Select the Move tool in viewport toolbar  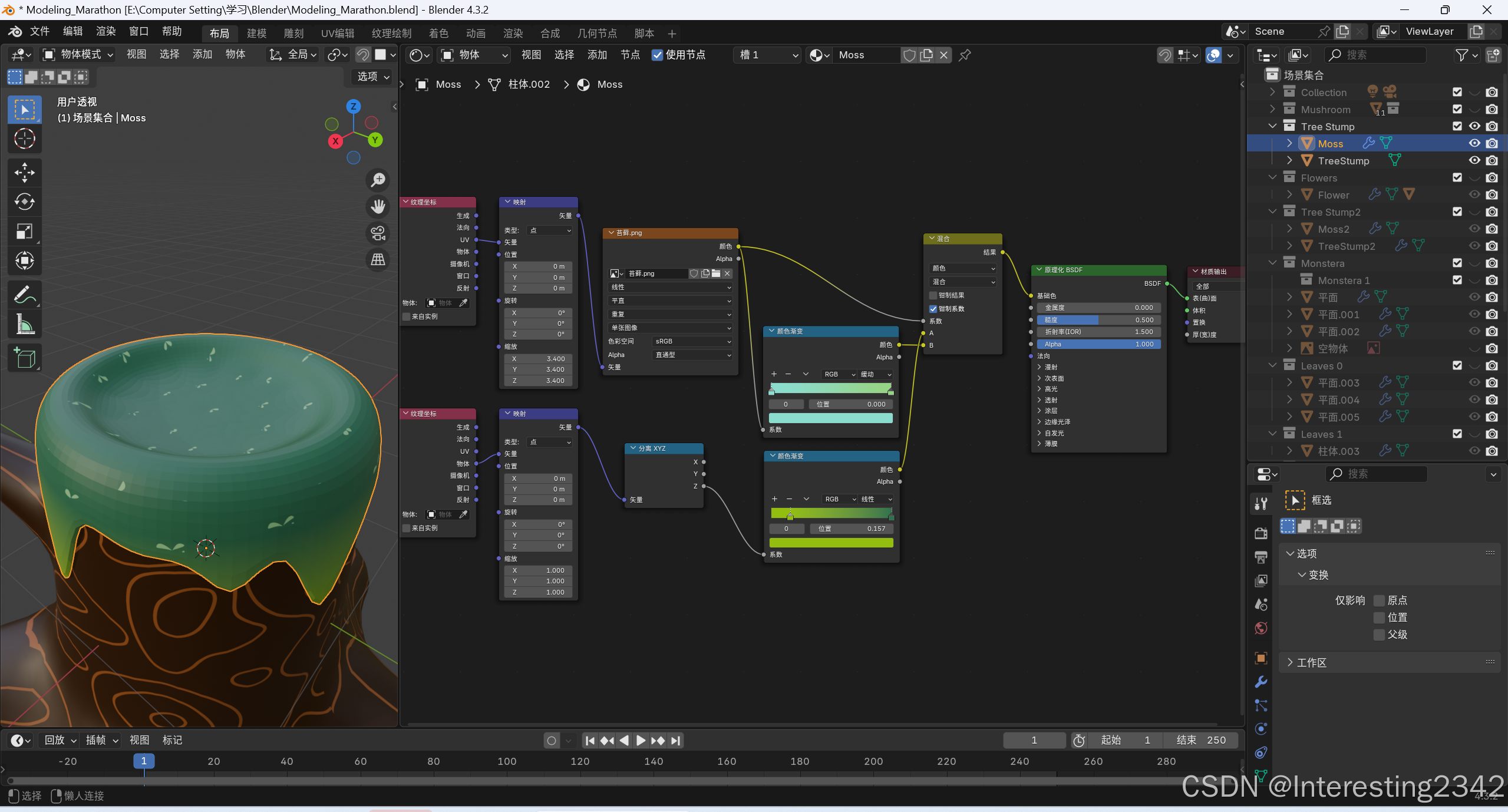click(x=24, y=173)
